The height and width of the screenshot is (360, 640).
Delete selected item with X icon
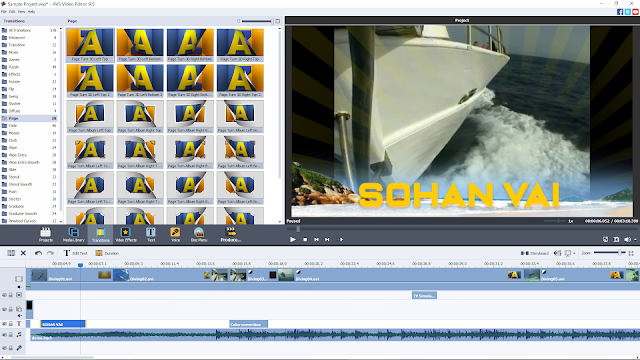point(23,253)
